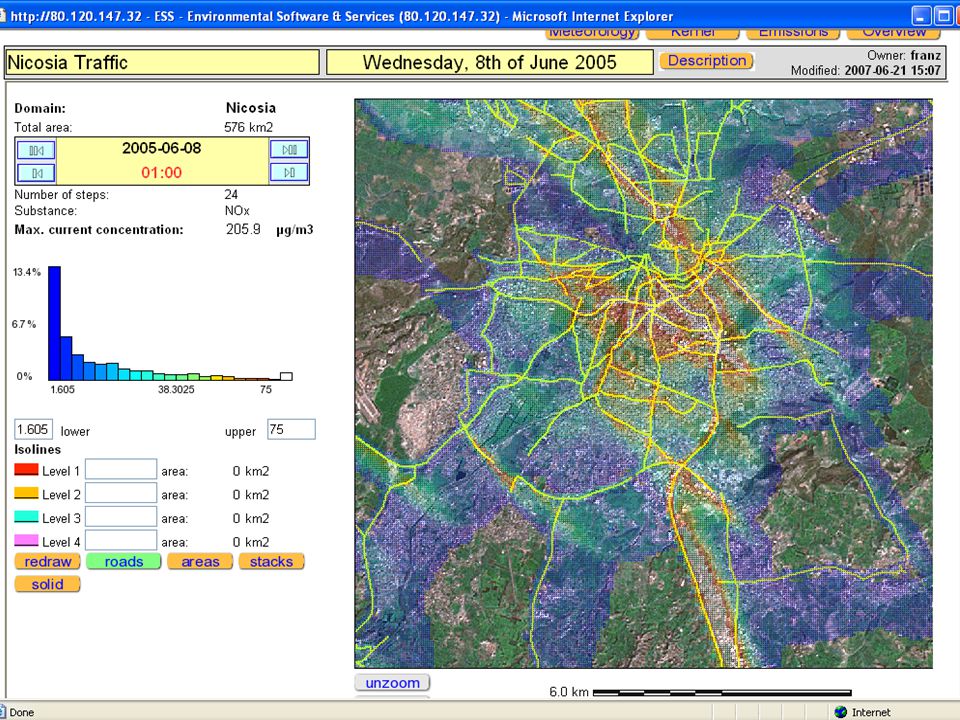This screenshot has width=960, height=720.
Task: Click the owner name franz
Action: (926, 55)
